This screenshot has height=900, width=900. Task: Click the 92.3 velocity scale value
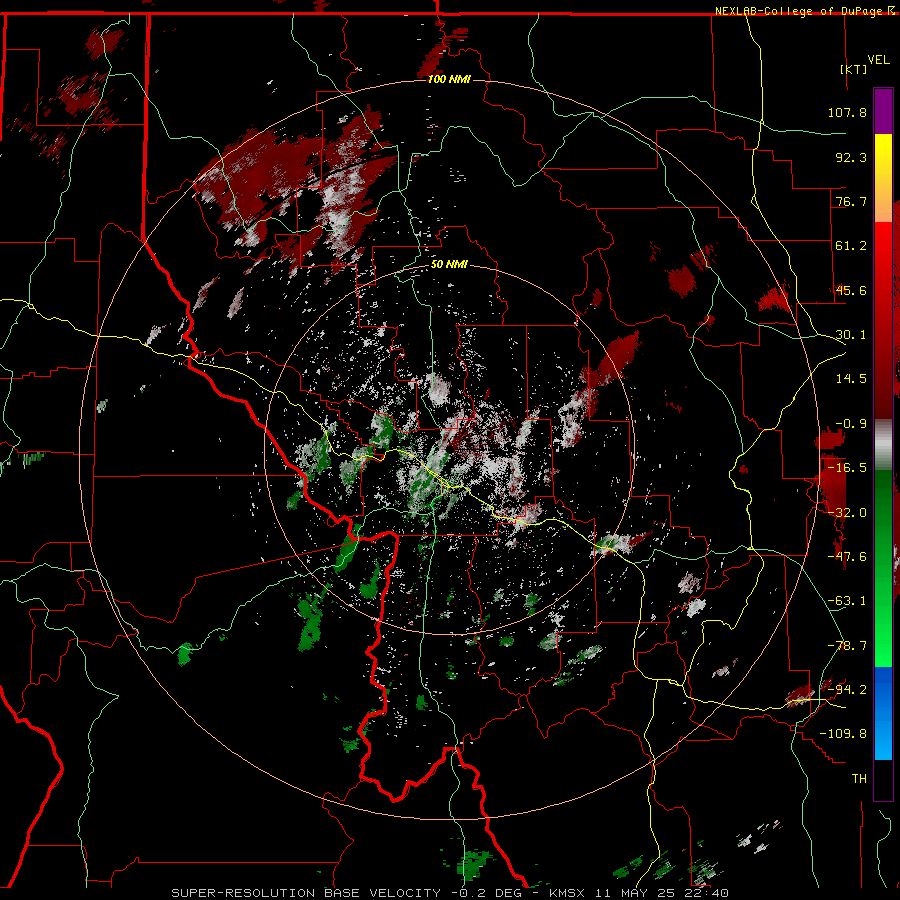click(x=851, y=157)
